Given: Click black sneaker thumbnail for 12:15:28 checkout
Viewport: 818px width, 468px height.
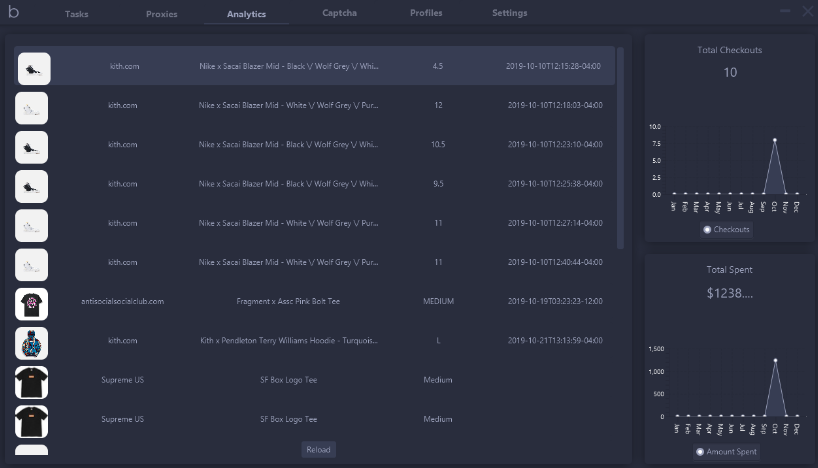Looking at the screenshot, I should click(34, 68).
